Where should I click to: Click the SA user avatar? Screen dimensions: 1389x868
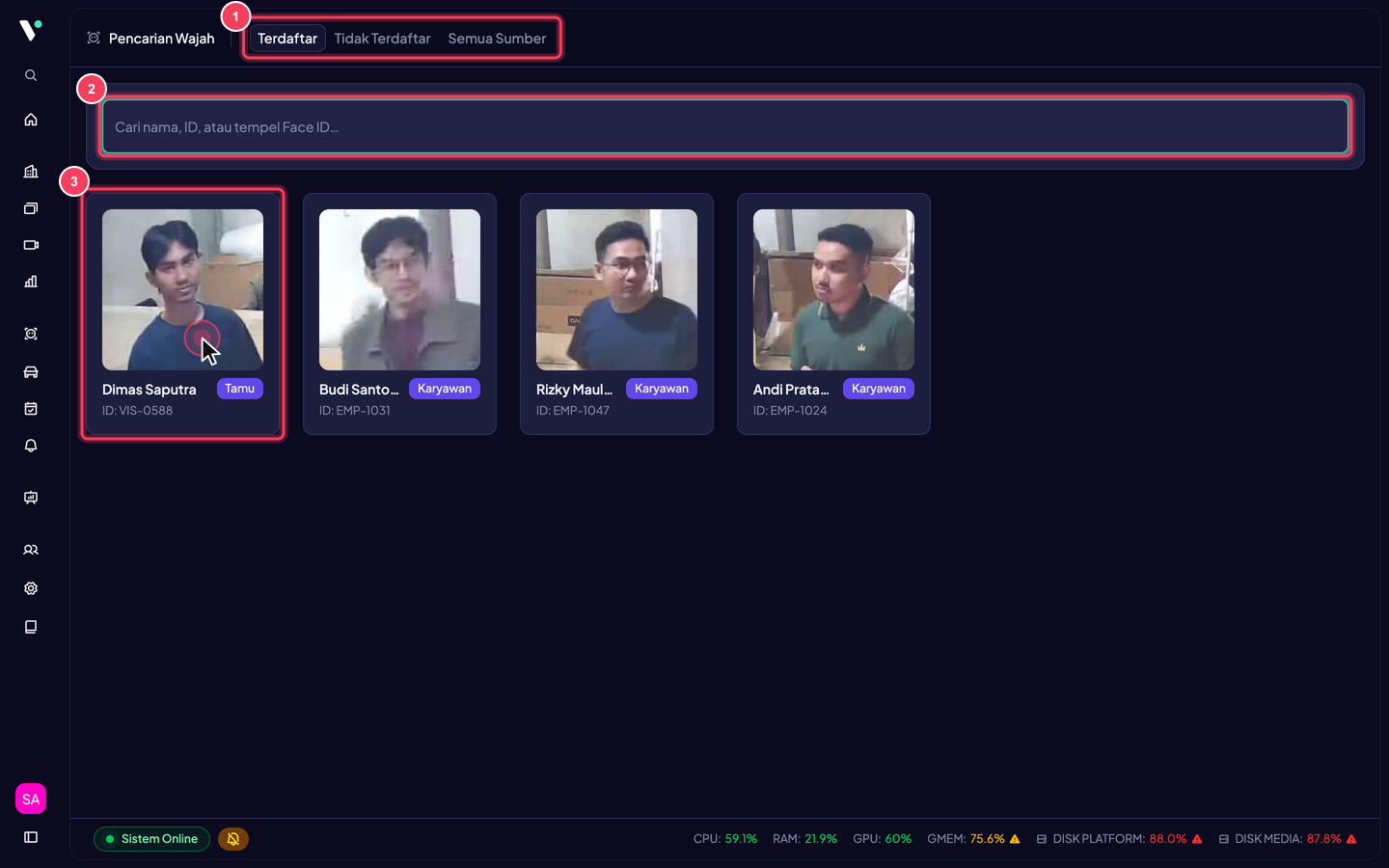pyautogui.click(x=31, y=799)
